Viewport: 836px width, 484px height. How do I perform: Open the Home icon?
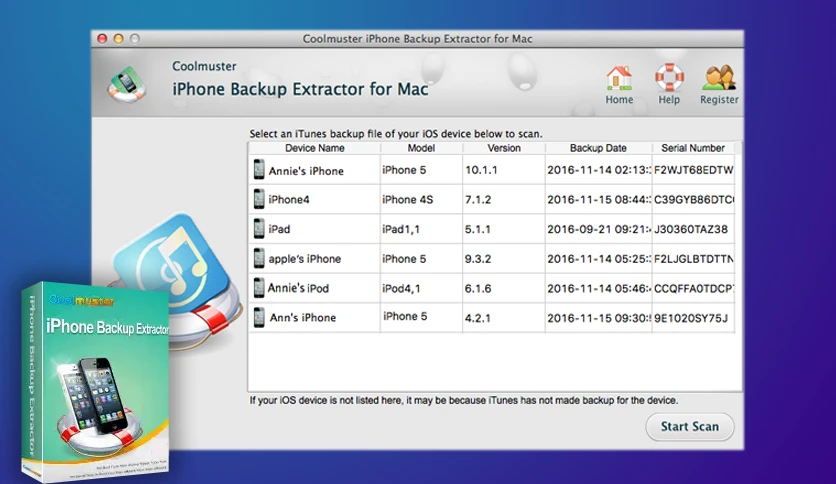619,78
